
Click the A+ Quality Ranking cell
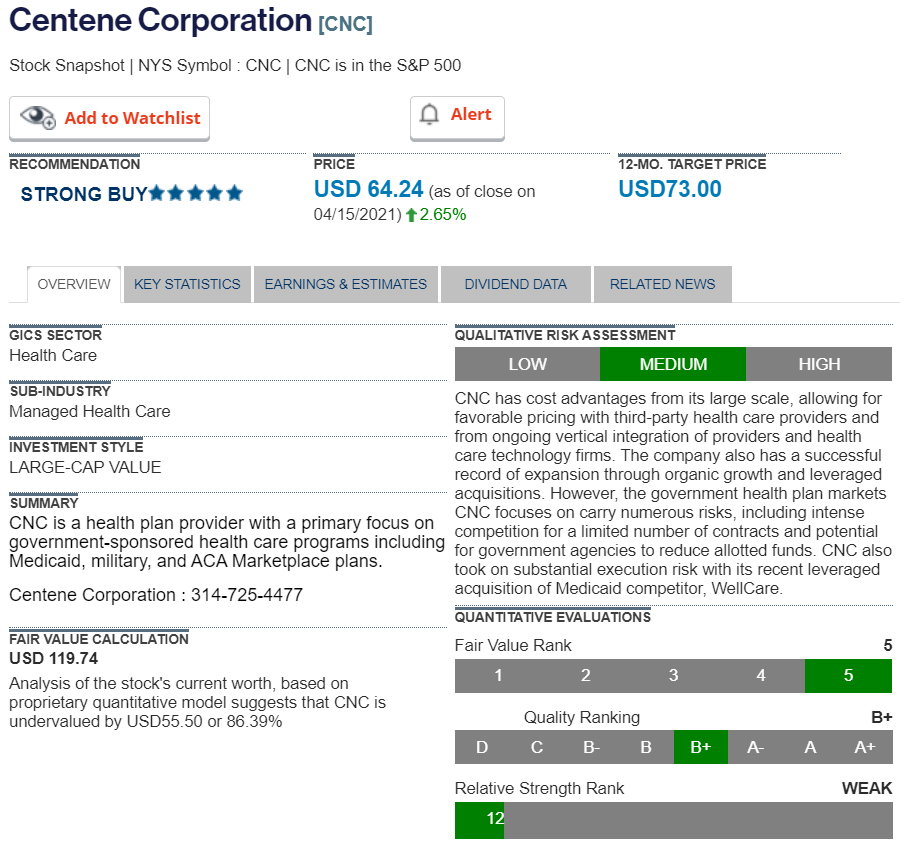864,747
